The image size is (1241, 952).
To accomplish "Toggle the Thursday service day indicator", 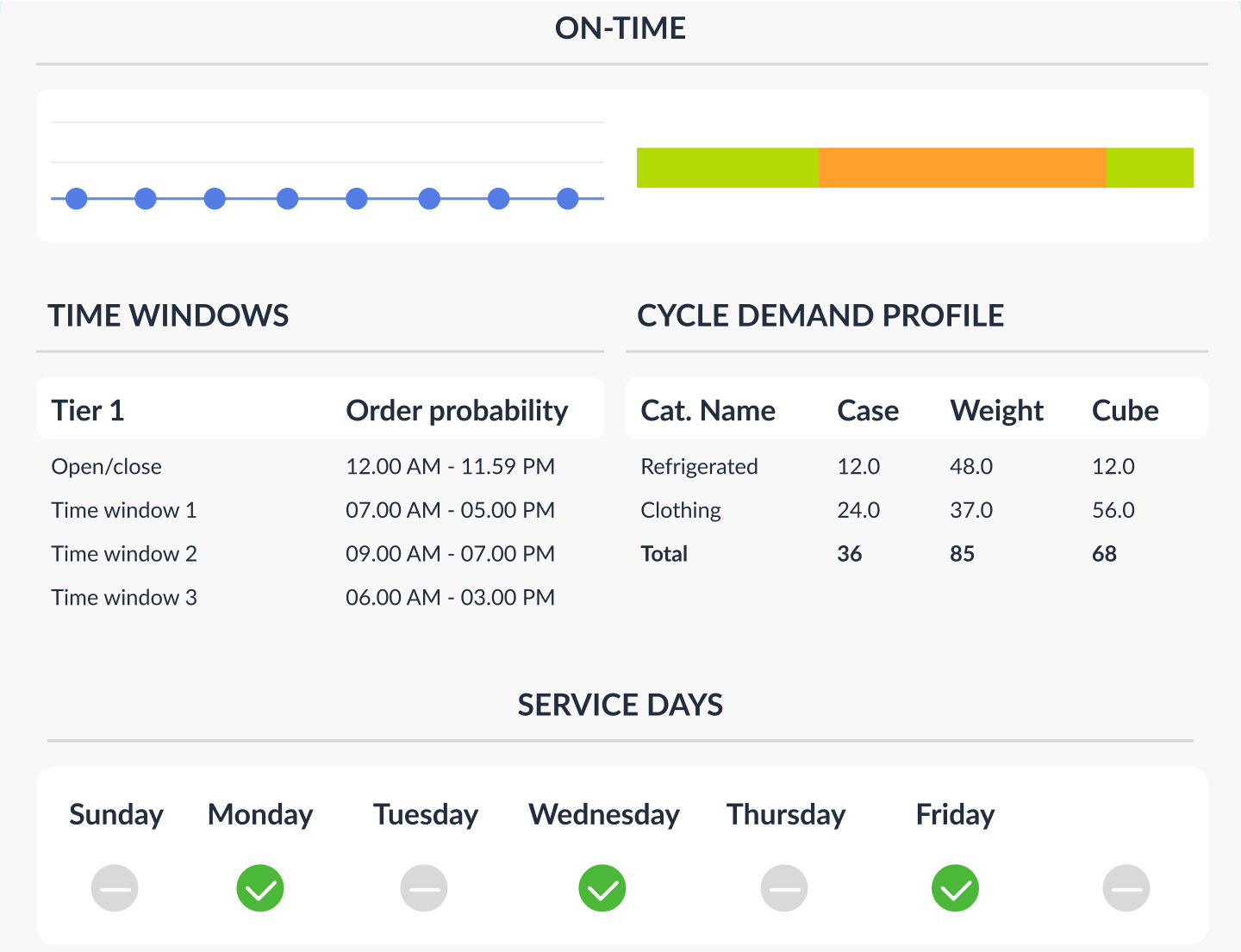I will click(784, 888).
